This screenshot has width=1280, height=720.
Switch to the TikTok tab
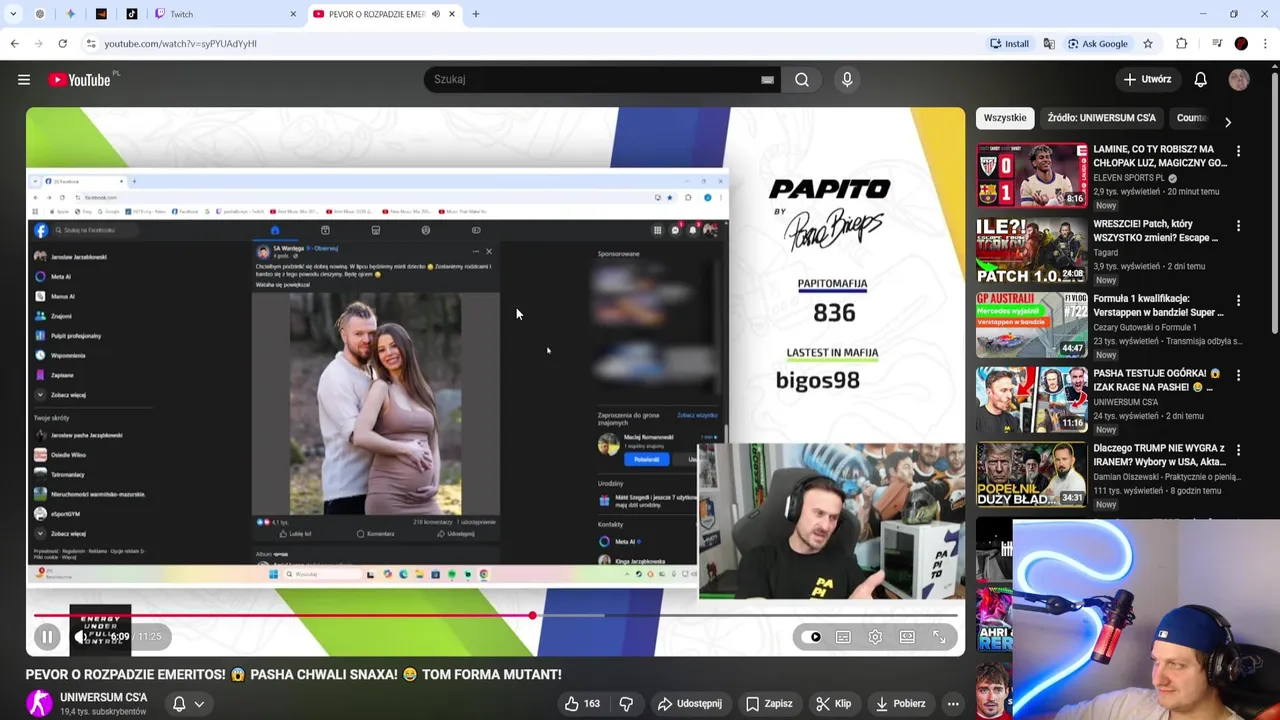(132, 14)
